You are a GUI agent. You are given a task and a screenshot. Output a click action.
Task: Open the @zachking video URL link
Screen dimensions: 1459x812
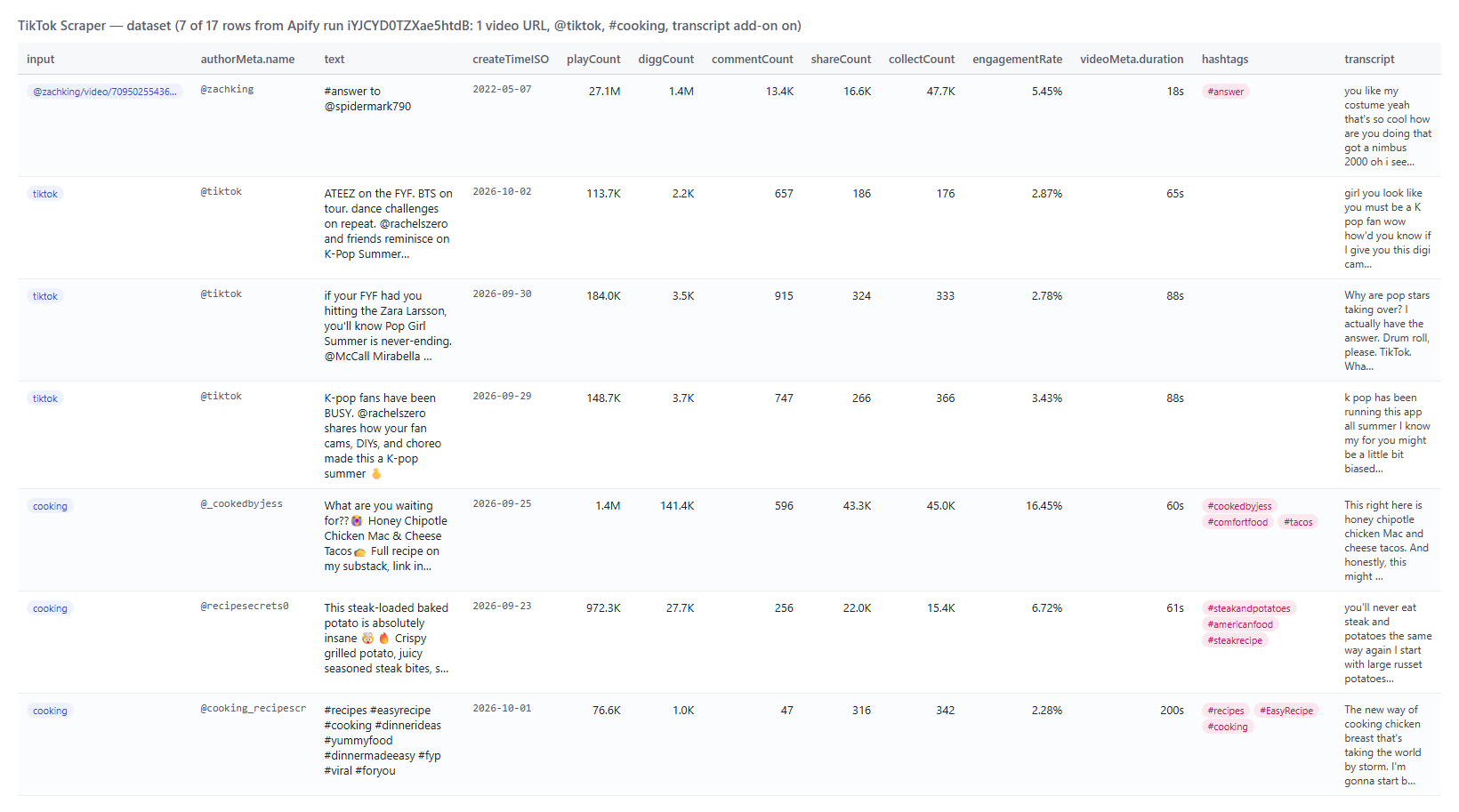coord(105,92)
